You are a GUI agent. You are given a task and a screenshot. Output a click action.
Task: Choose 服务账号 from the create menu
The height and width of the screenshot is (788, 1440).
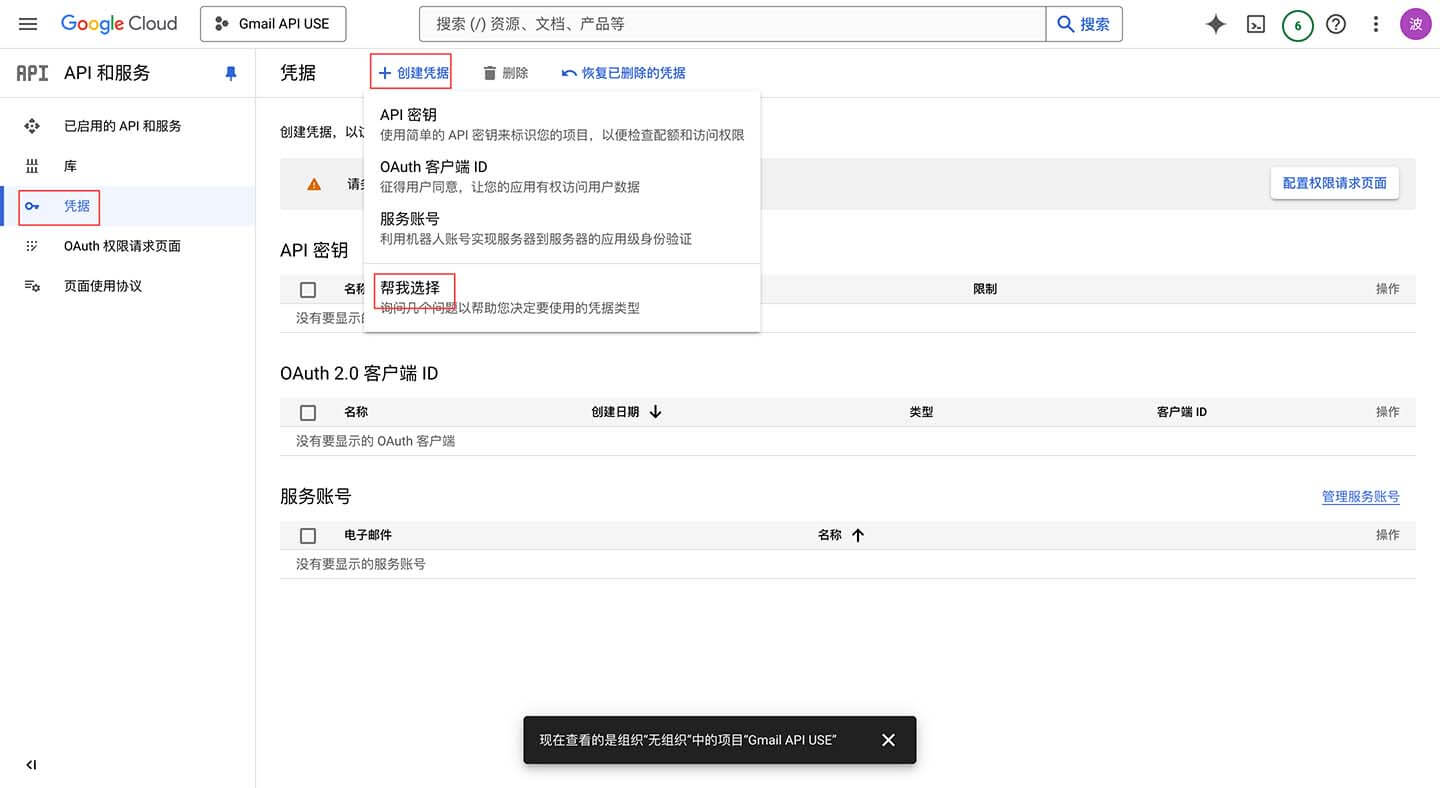coord(562,228)
